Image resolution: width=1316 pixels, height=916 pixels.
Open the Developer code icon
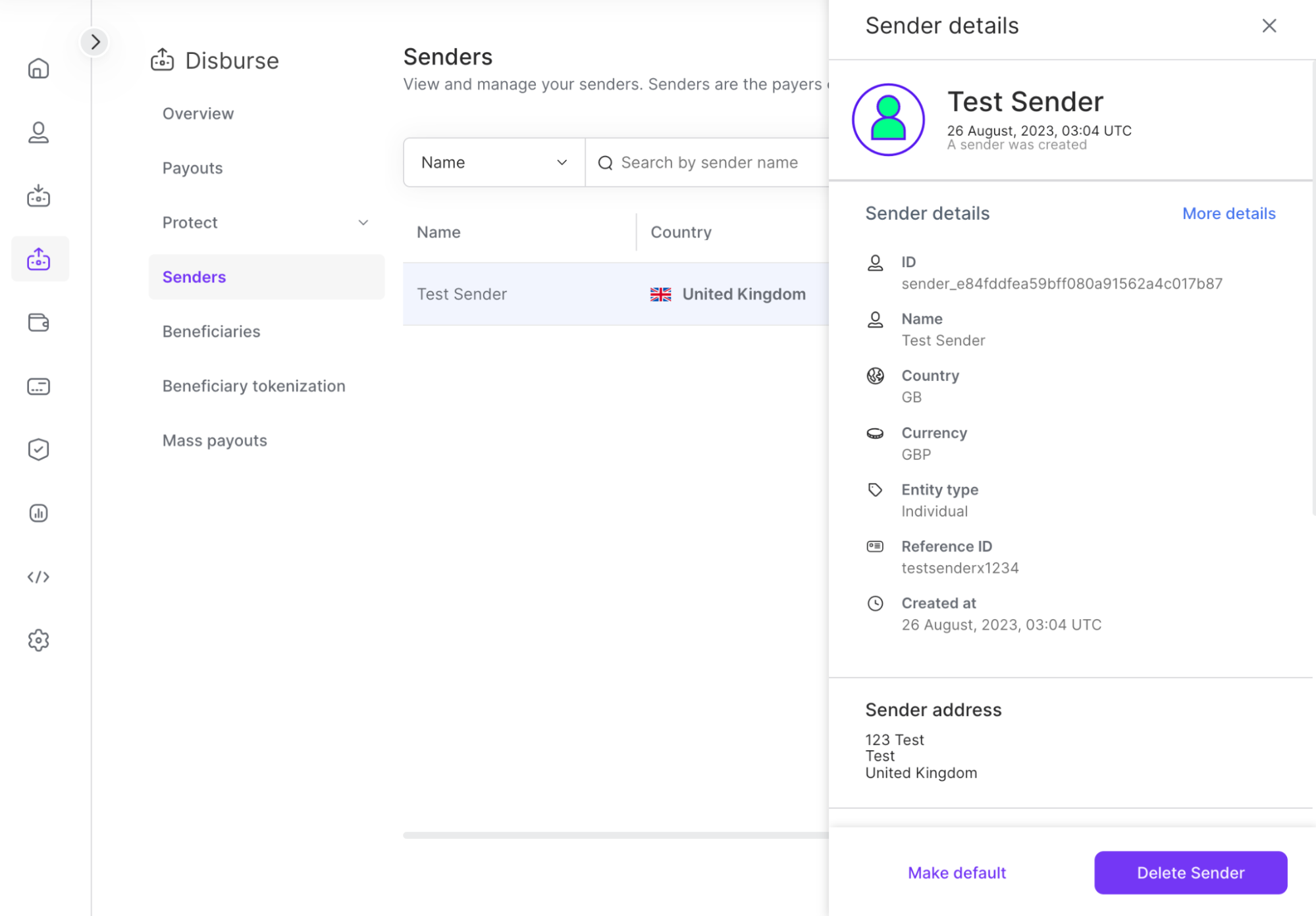39,577
